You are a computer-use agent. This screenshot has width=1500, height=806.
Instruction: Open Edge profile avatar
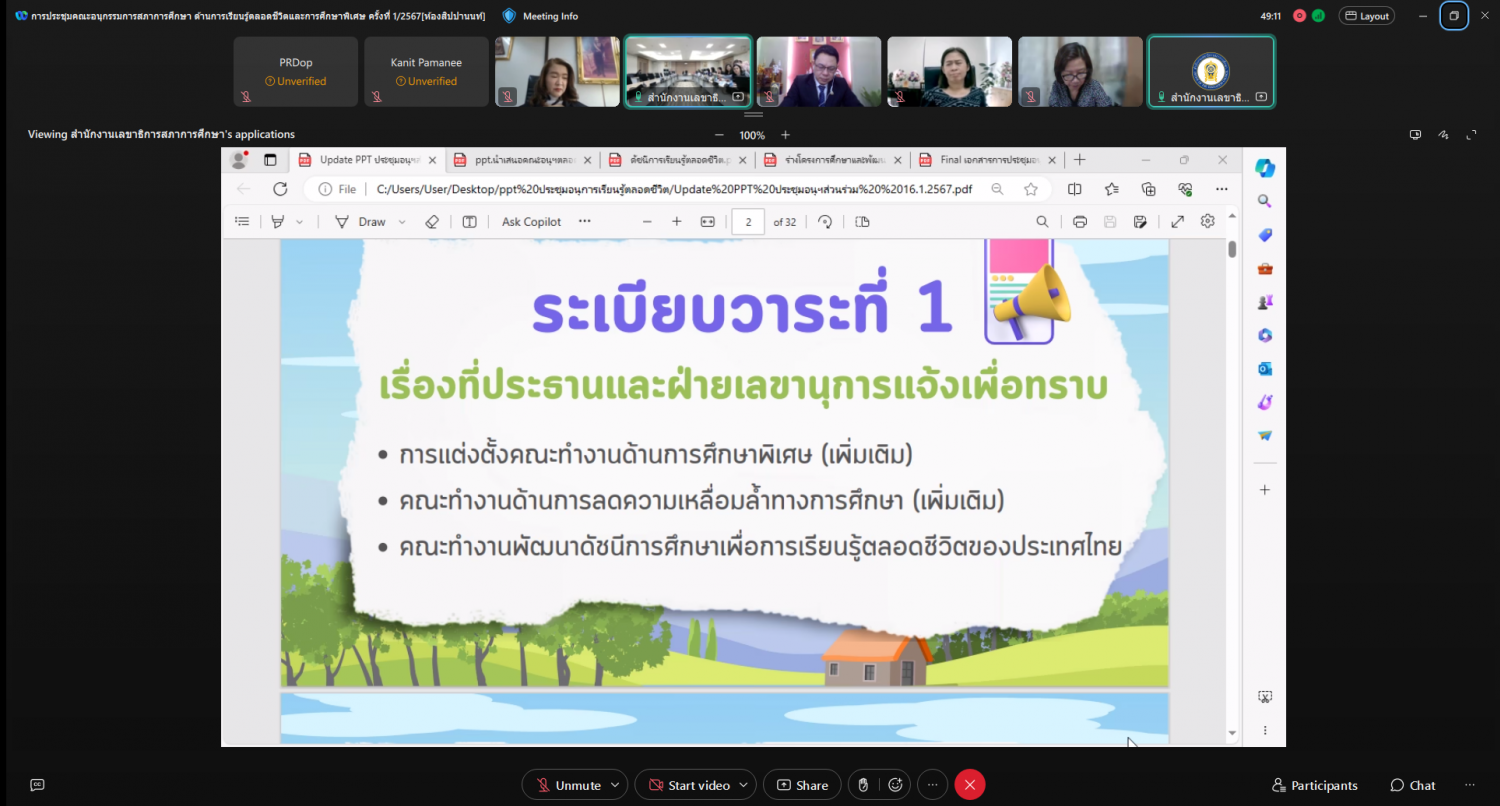click(239, 160)
